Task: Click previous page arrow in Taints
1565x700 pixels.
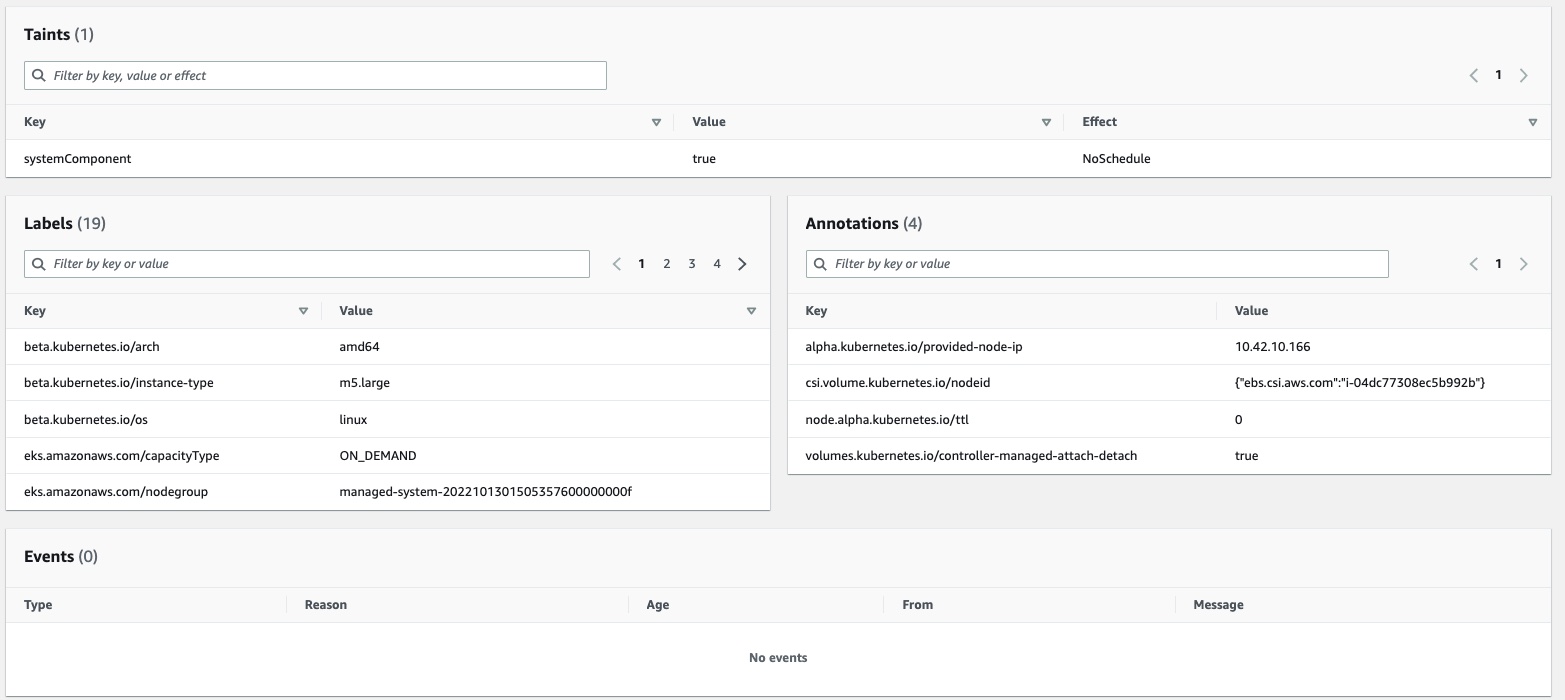Action: (x=1473, y=75)
